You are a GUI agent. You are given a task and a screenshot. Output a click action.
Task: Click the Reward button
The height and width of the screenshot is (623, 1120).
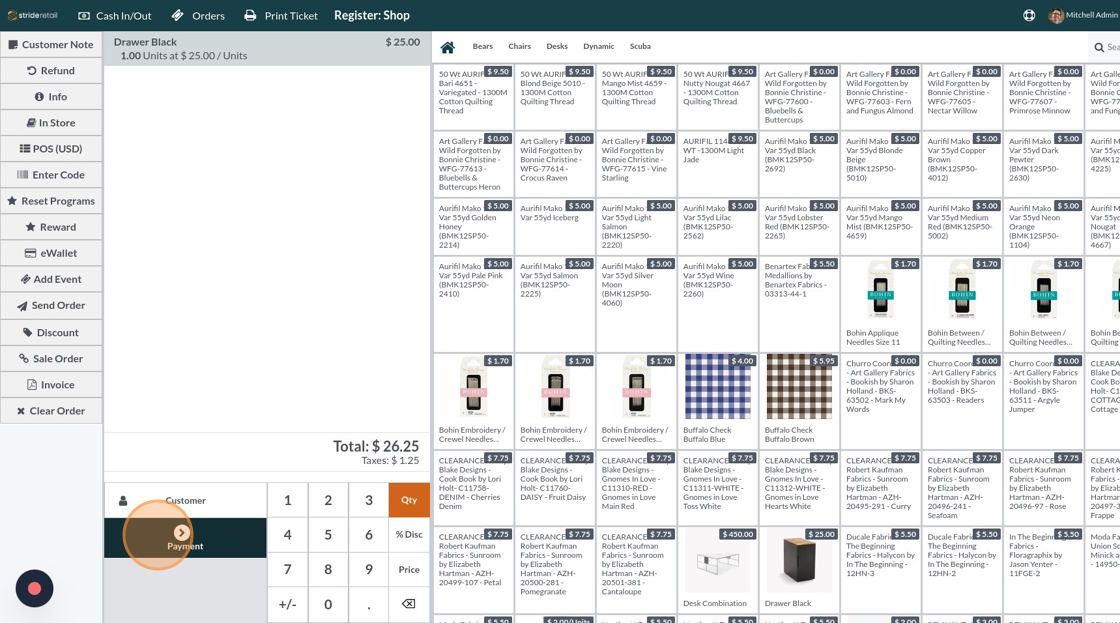[x=51, y=227]
